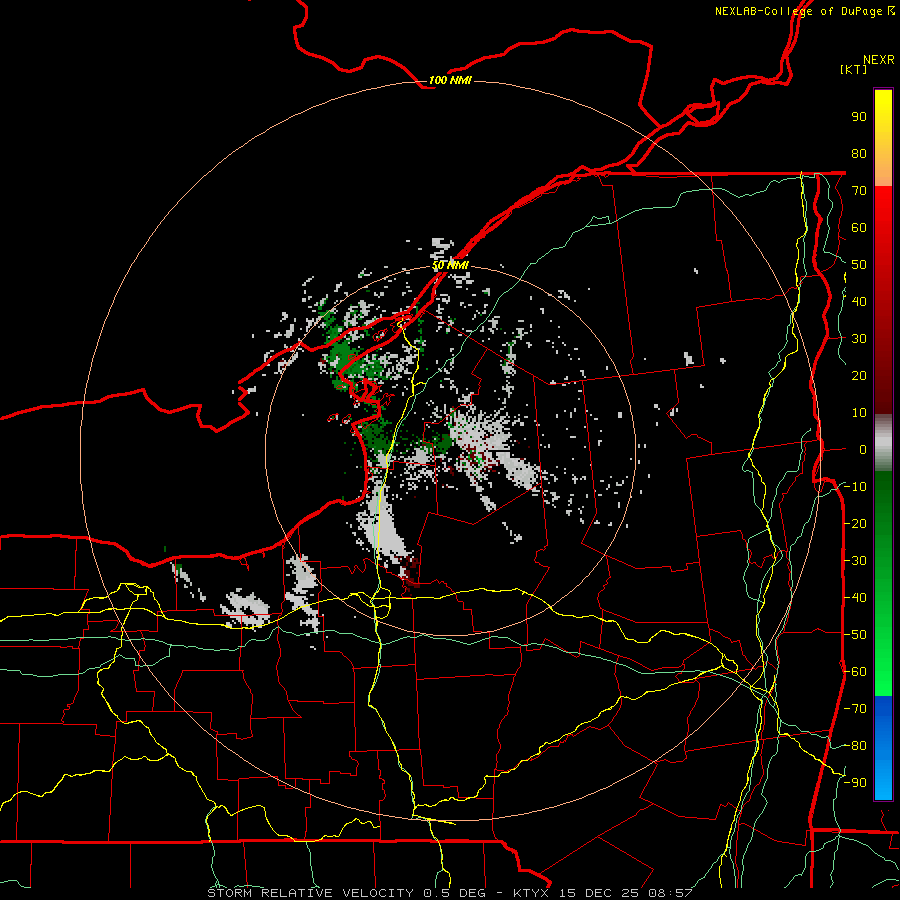900x900 pixels.
Task: Click the -50 scale value
Action: pos(855,635)
